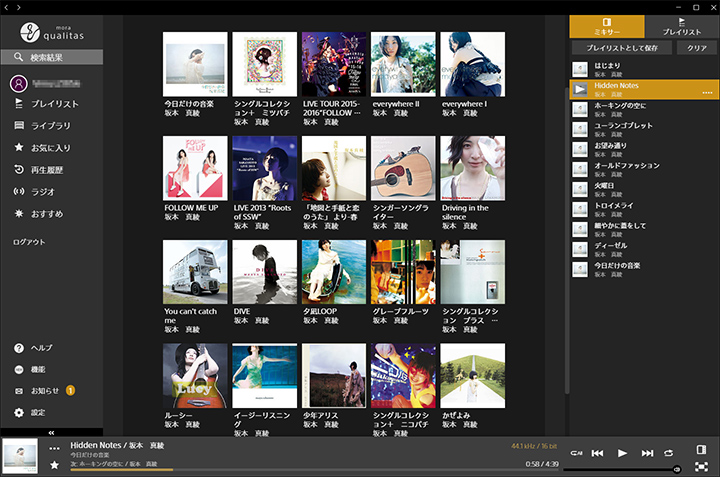The image size is (720, 477).
Task: Open お知らせ in the sidebar
Action: click(x=45, y=391)
